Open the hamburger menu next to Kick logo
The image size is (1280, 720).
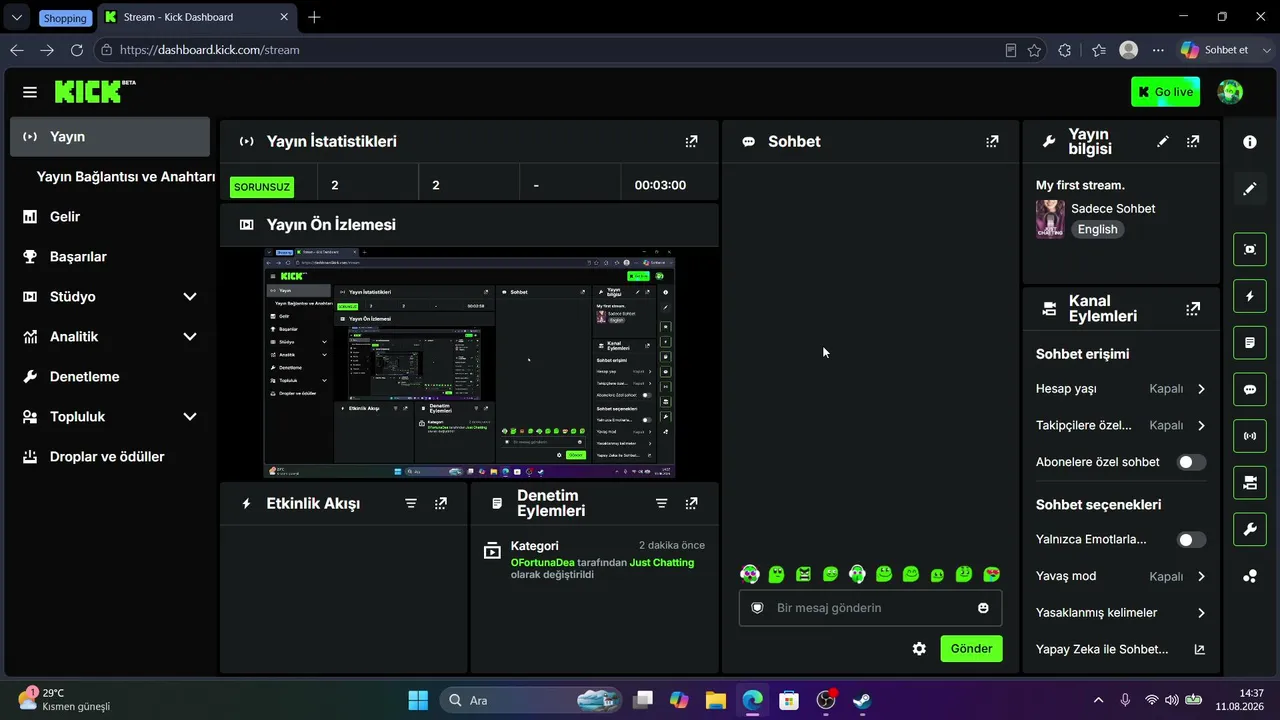pos(30,92)
